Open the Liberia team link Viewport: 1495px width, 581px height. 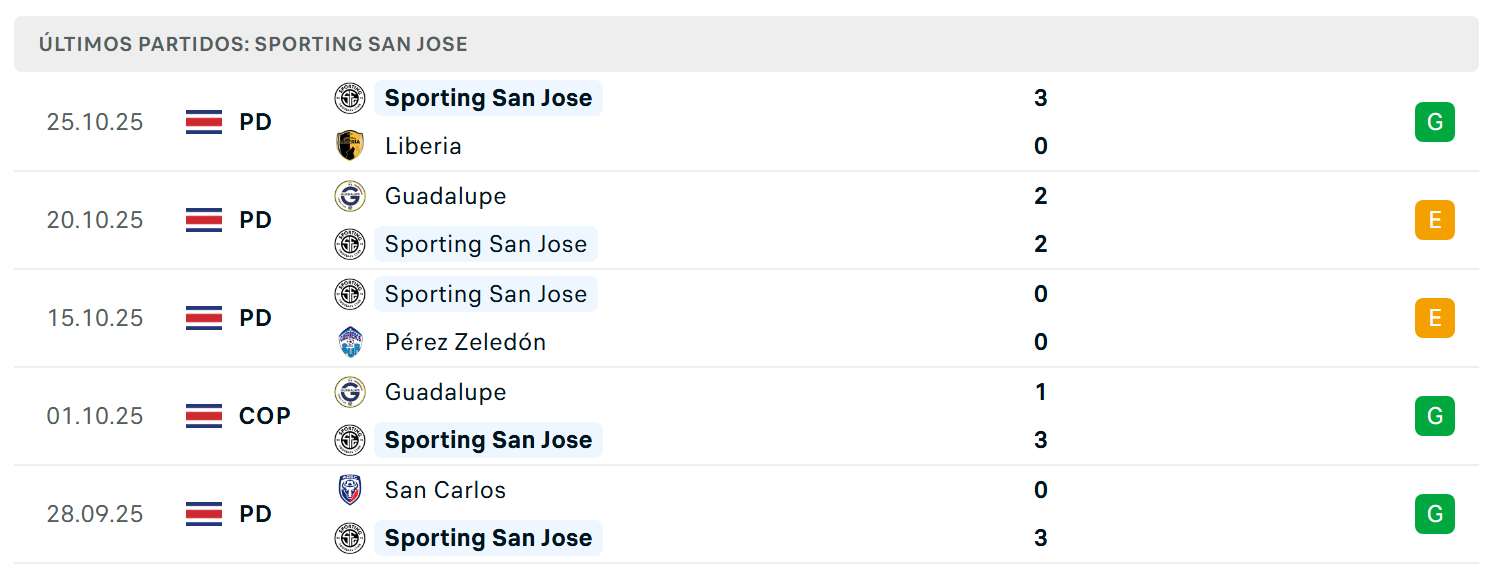pyautogui.click(x=423, y=146)
